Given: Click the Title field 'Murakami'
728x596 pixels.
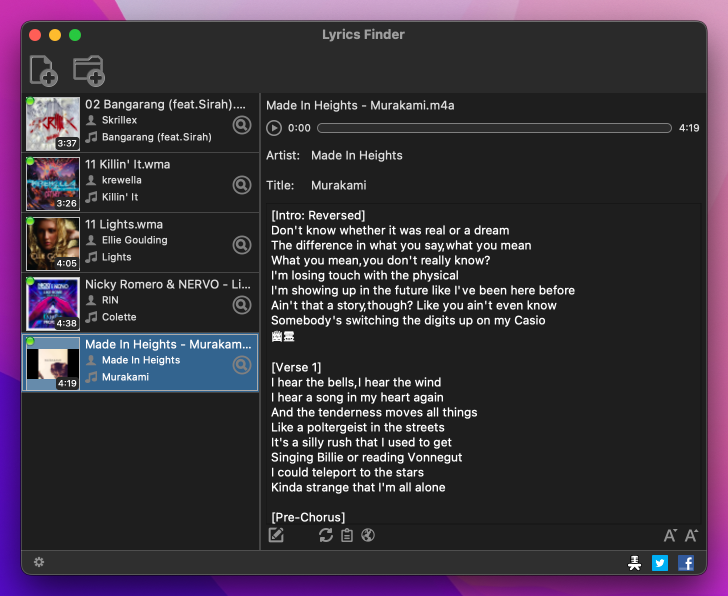Looking at the screenshot, I should click(338, 186).
